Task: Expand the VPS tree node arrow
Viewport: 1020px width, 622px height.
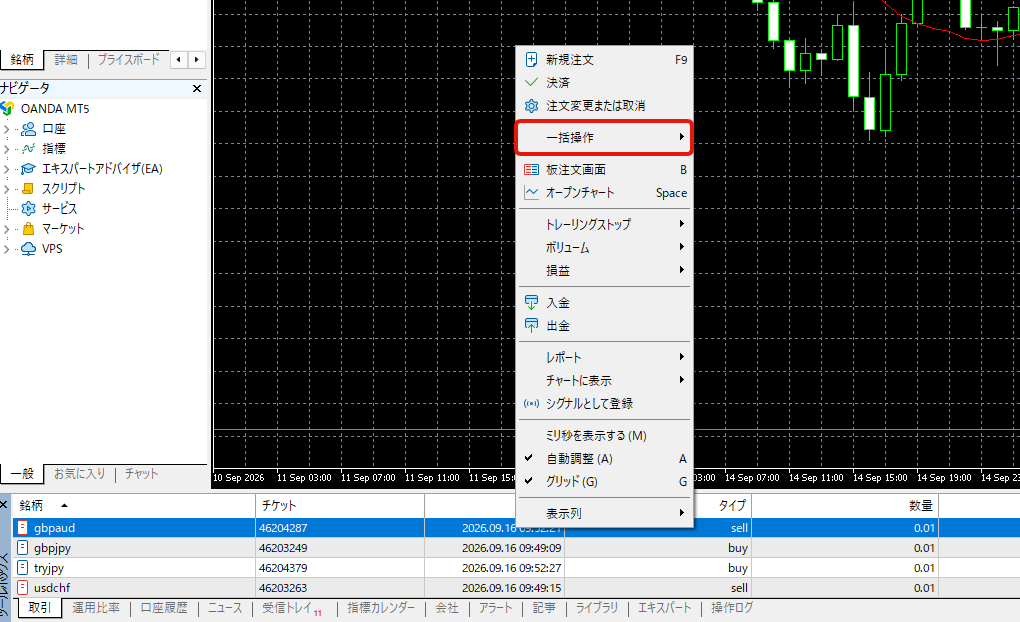Action: pyautogui.click(x=7, y=249)
